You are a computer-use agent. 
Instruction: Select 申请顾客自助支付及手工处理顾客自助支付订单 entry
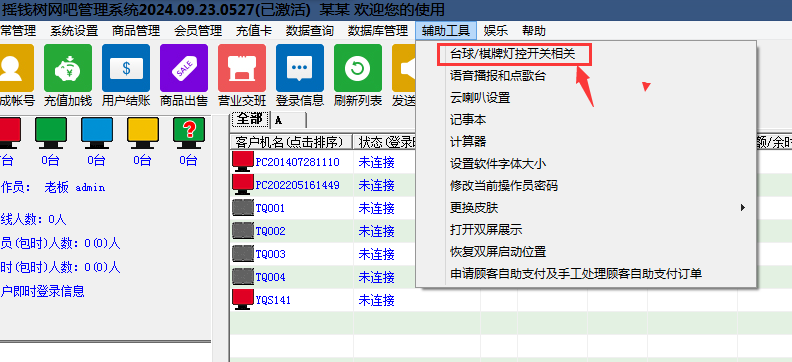(576, 274)
